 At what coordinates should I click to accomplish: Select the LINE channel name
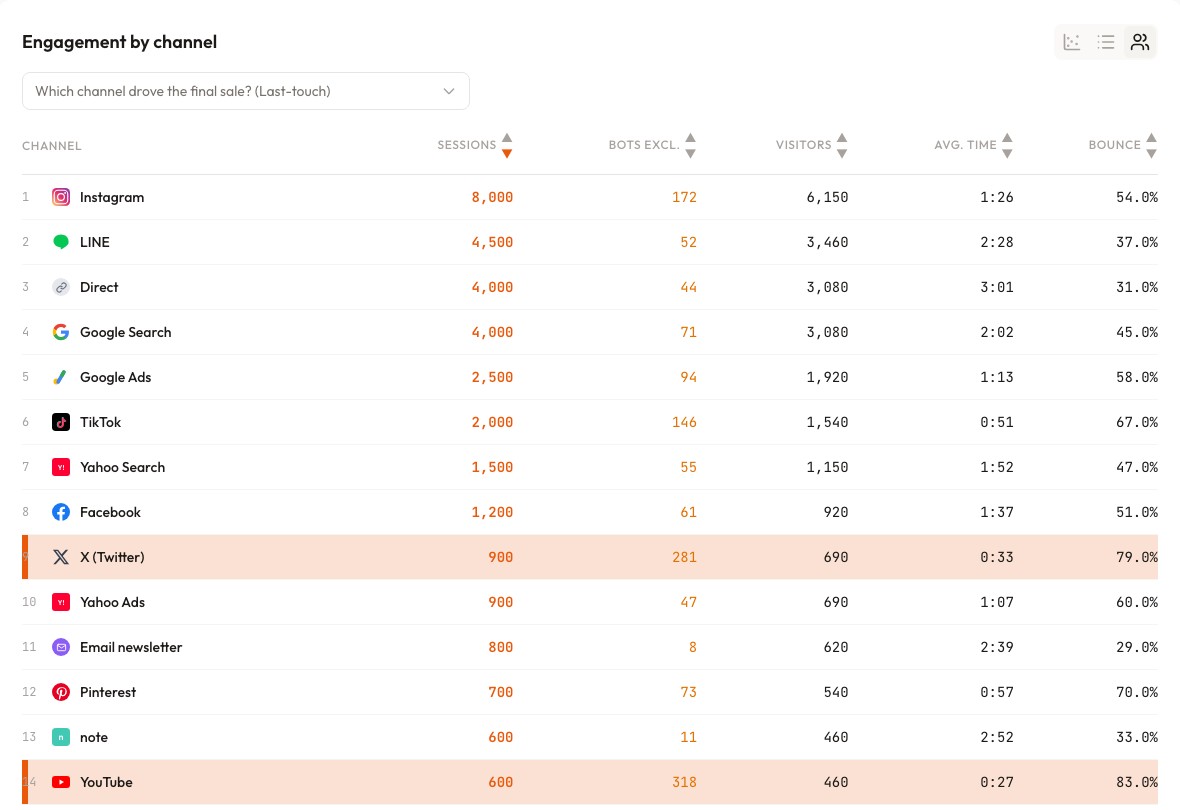pos(95,242)
